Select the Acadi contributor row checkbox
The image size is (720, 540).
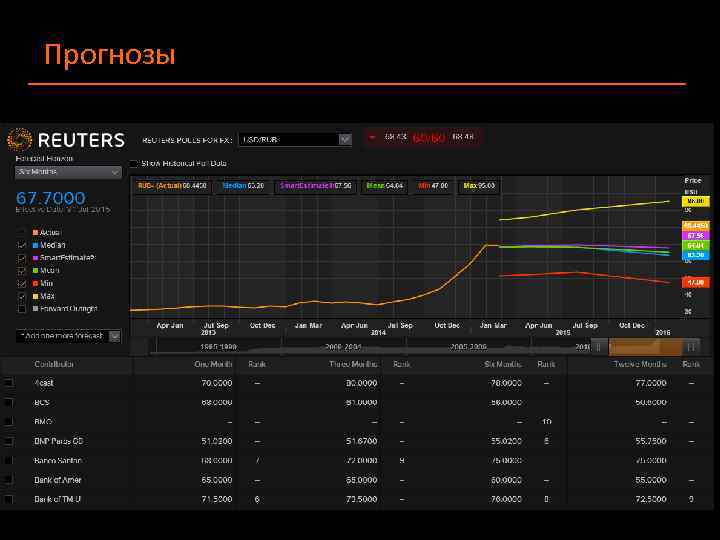point(9,383)
